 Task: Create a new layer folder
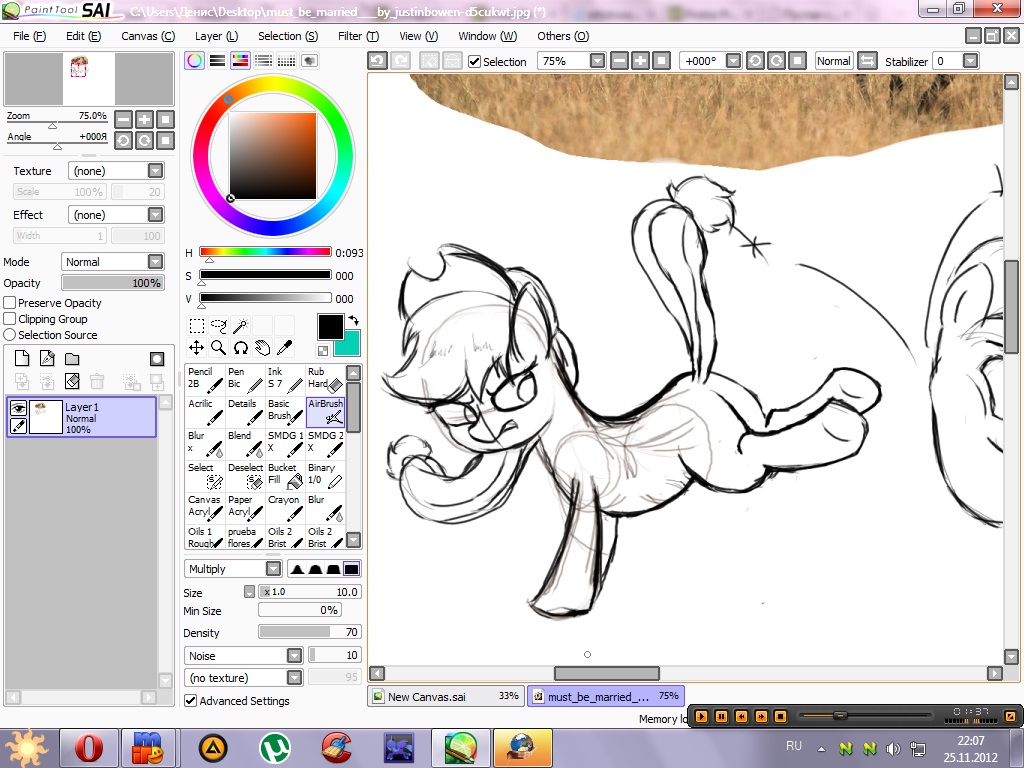click(72, 359)
